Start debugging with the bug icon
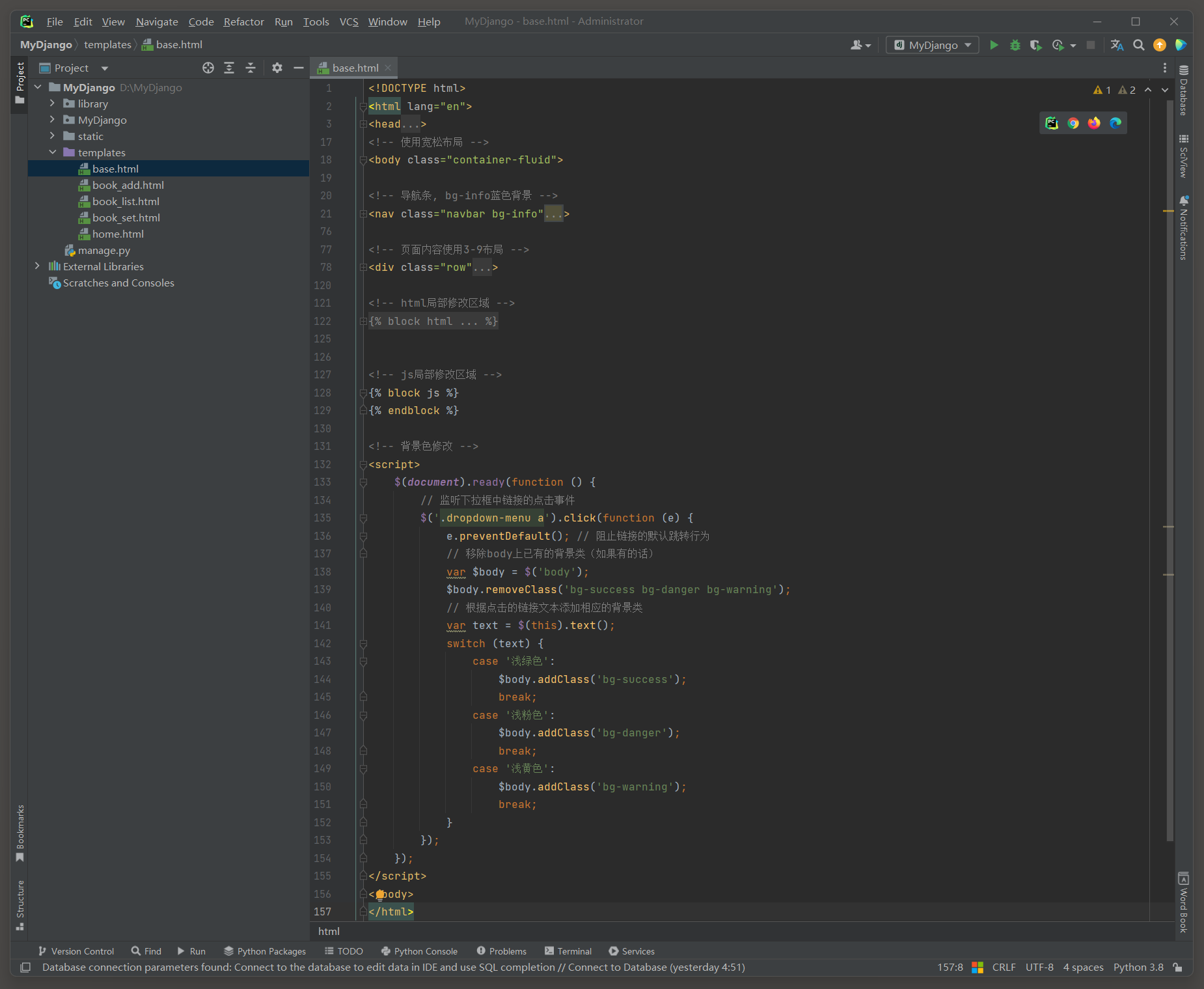The width and height of the screenshot is (1204, 989). pyautogui.click(x=1015, y=45)
